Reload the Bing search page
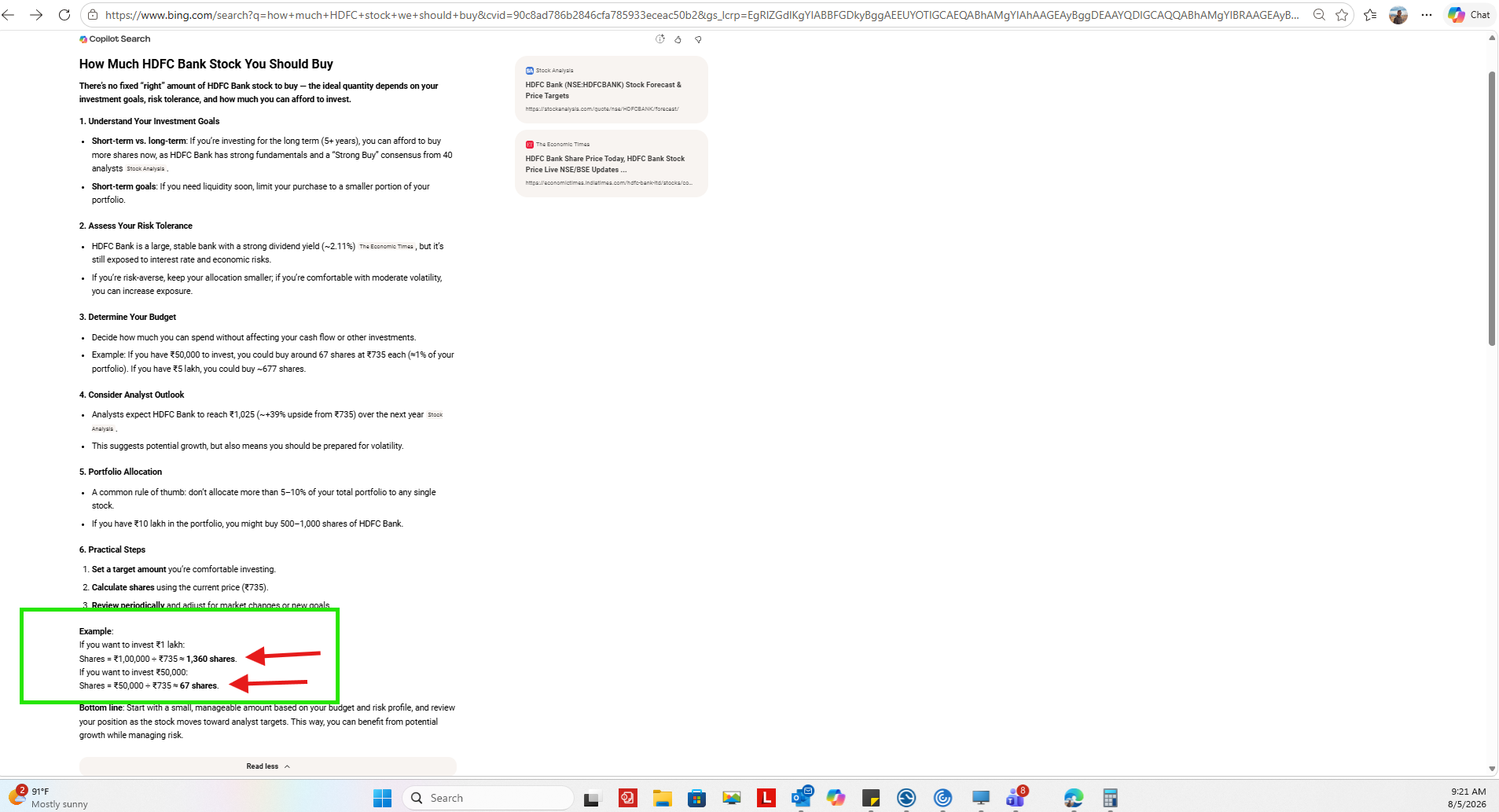The width and height of the screenshot is (1499, 812). 64,15
